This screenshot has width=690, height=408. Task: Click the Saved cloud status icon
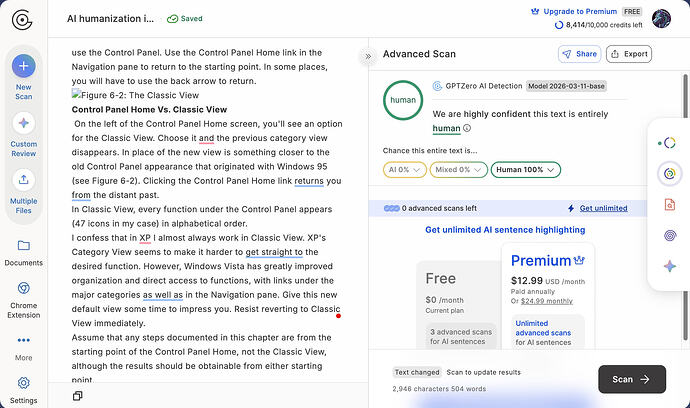[x=172, y=18]
